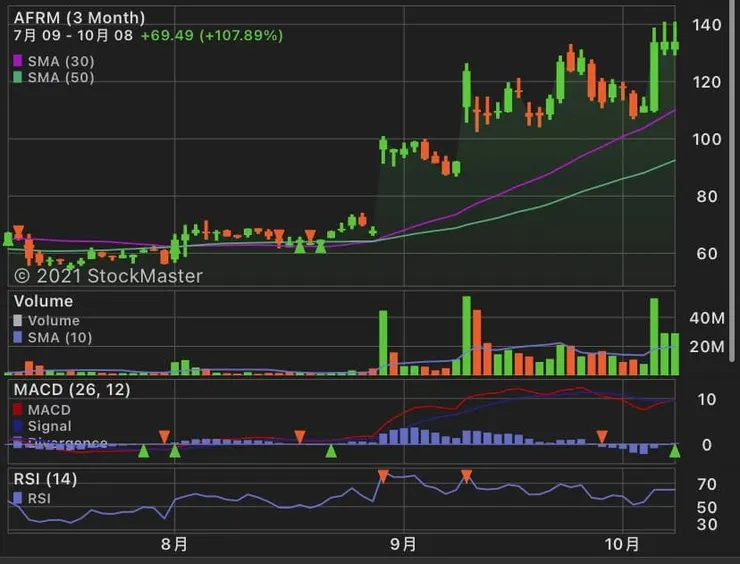Click the latest green MACD buy marker
Viewport: 740px width, 564px height.
pos(675,451)
